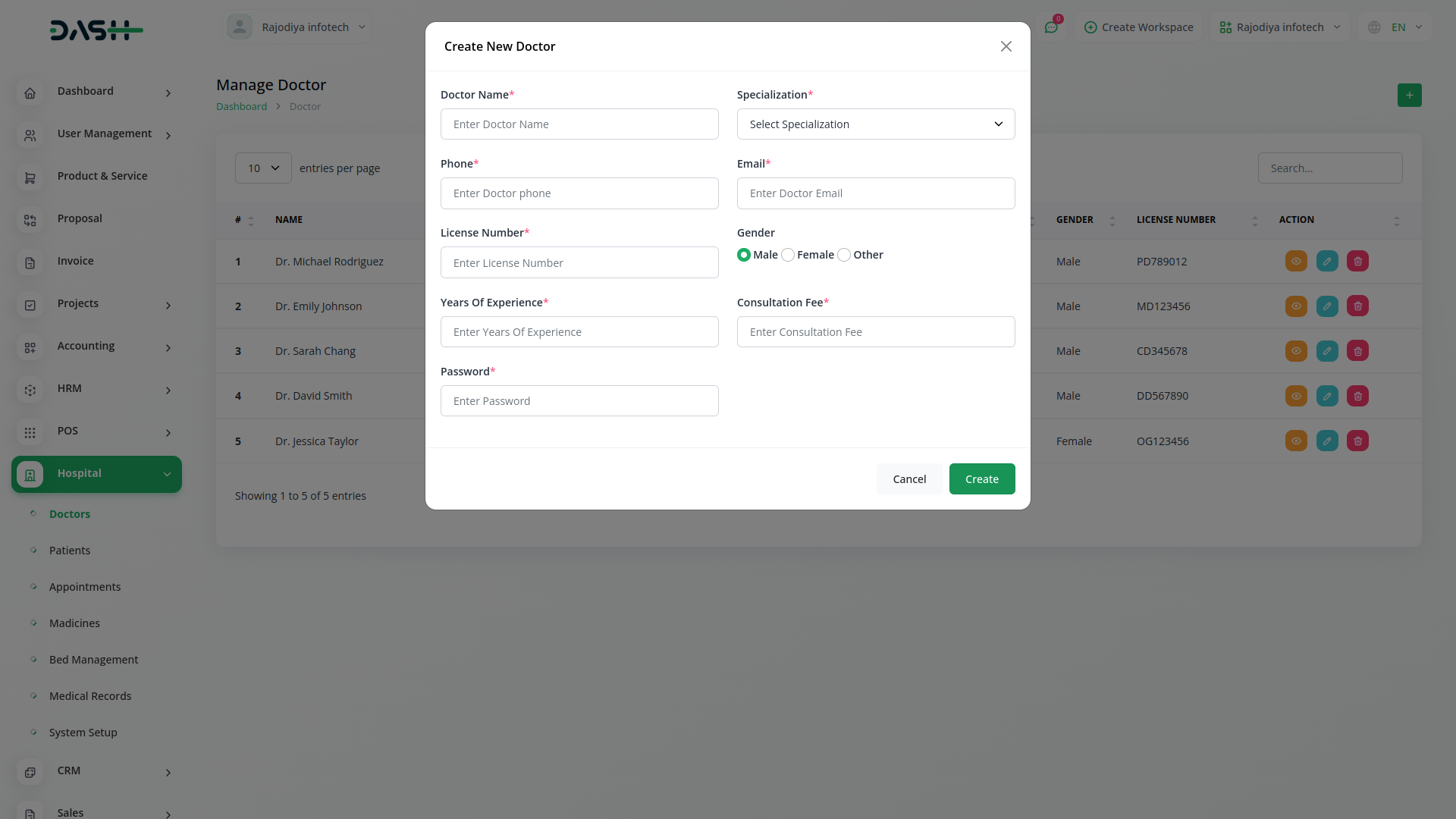Click the Proposal sidebar icon
The width and height of the screenshot is (1456, 819).
tap(30, 220)
